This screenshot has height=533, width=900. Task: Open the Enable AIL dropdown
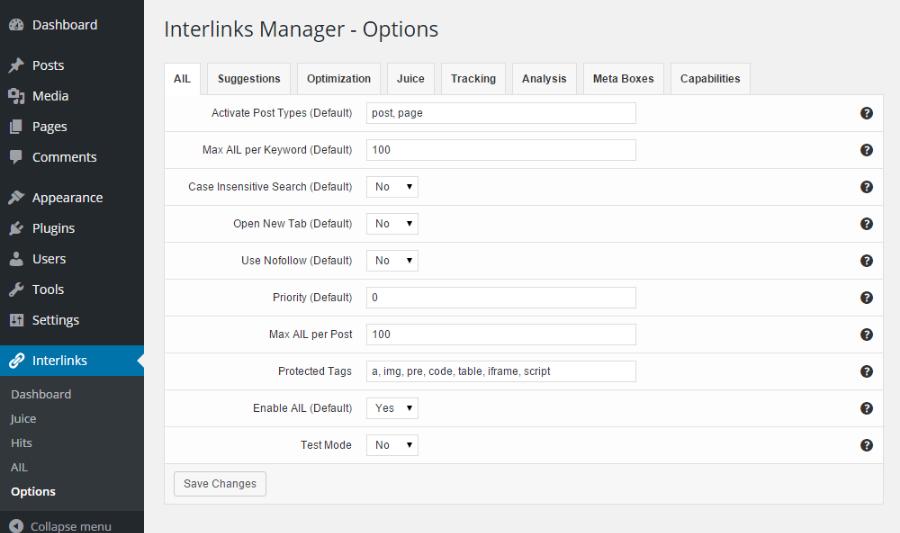click(392, 408)
